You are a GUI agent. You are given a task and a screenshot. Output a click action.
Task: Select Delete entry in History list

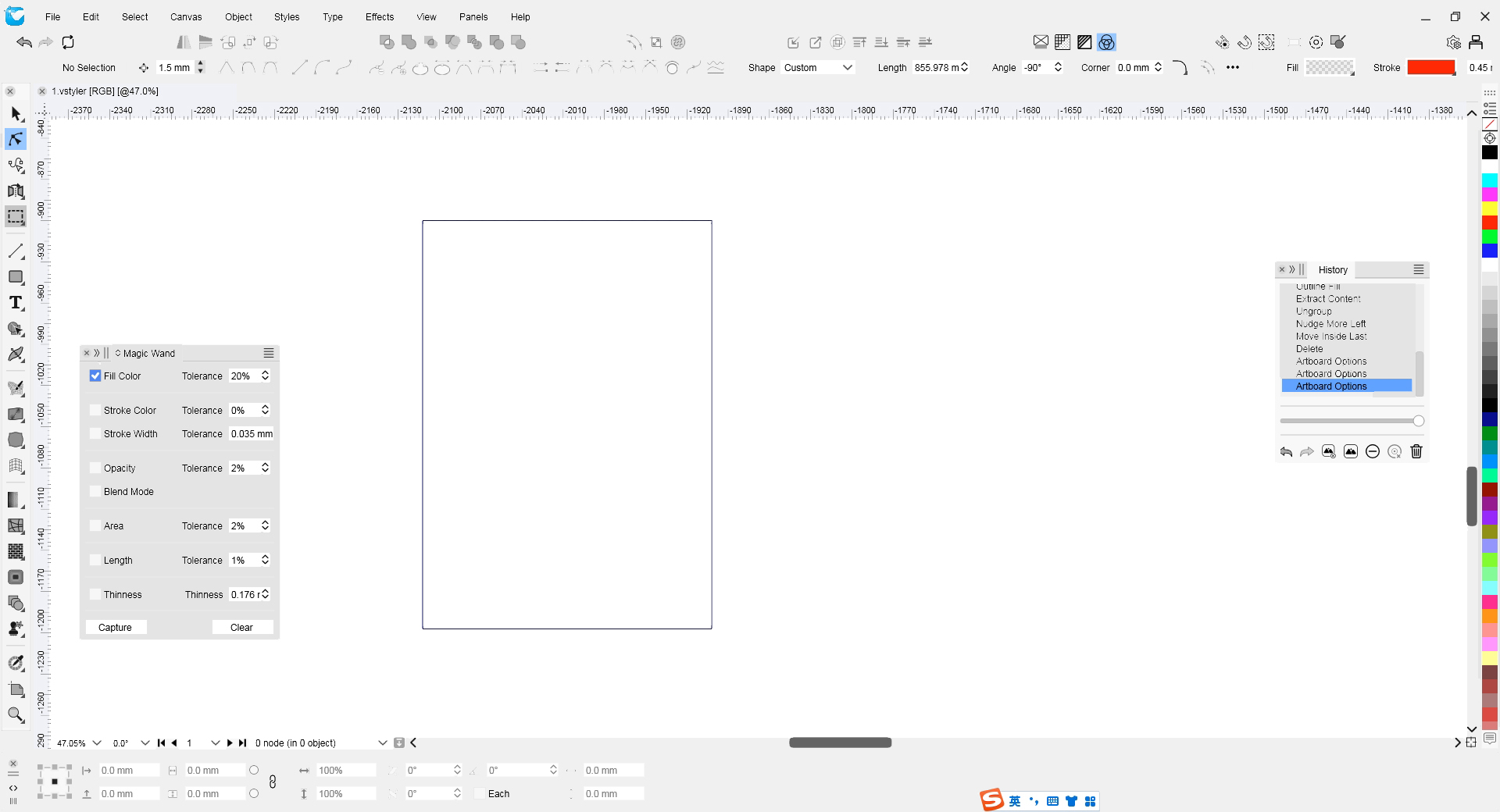pos(1309,349)
